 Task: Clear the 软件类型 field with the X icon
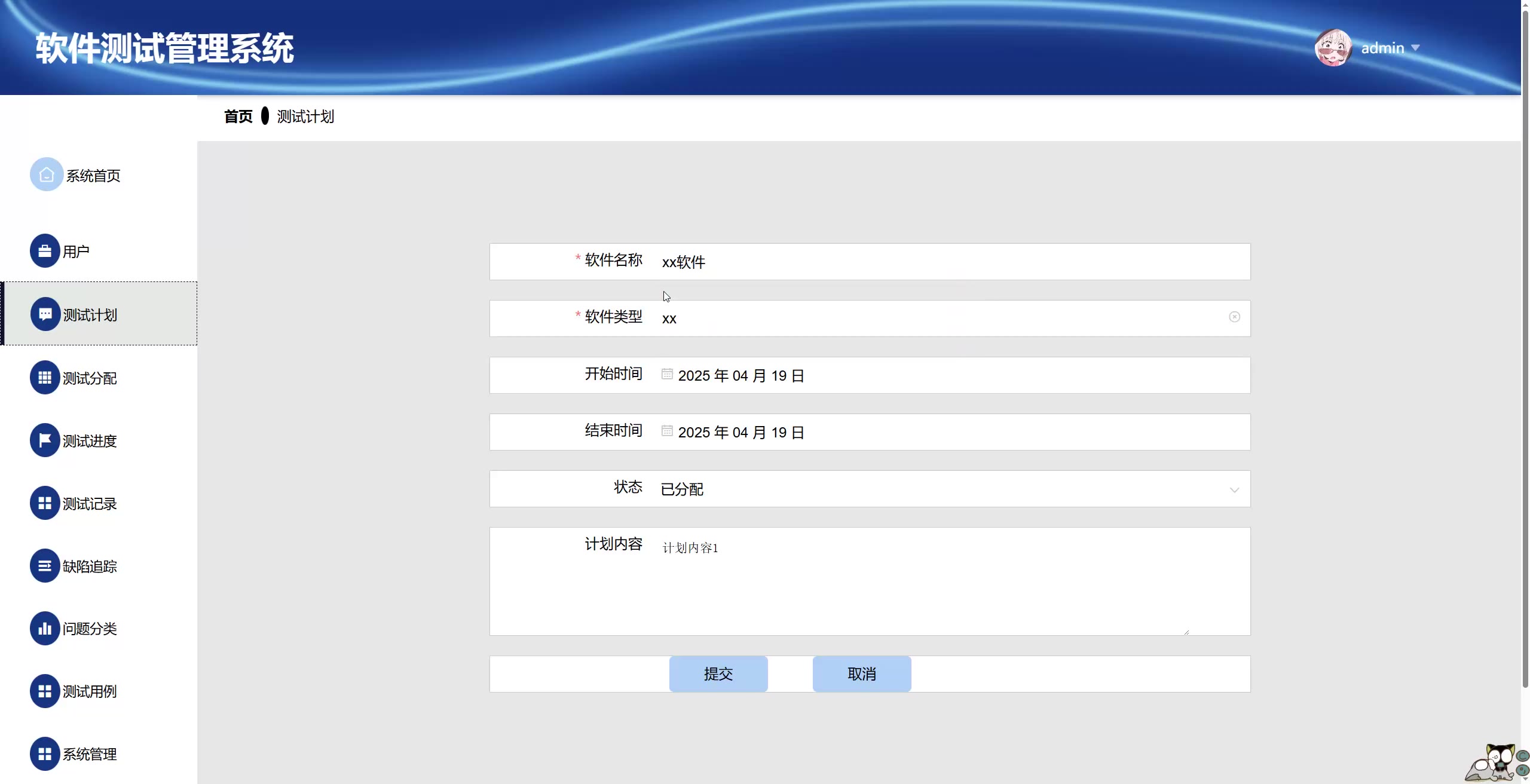click(x=1234, y=317)
